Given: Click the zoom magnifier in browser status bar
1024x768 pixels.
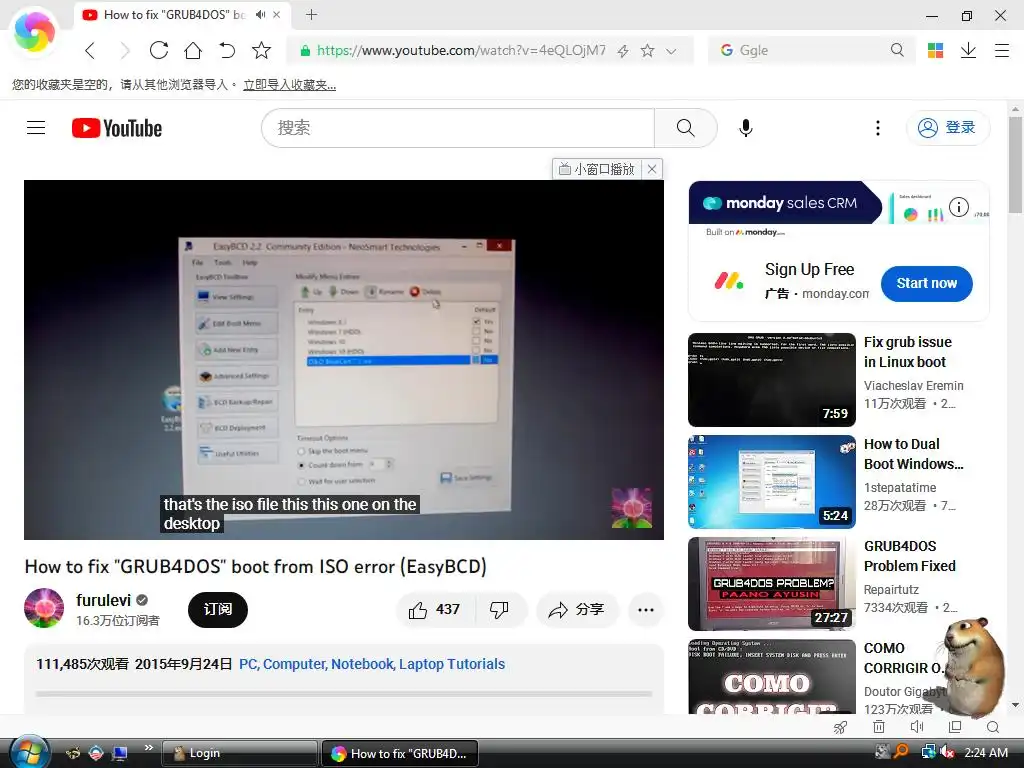Looking at the screenshot, I should pyautogui.click(x=993, y=727).
